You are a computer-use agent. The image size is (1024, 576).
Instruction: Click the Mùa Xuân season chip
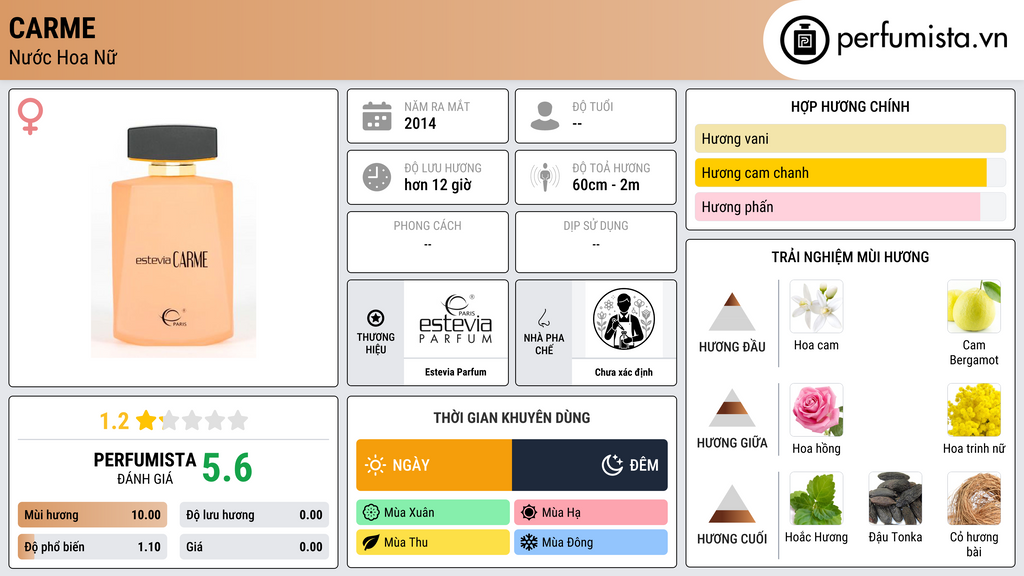pyautogui.click(x=433, y=513)
